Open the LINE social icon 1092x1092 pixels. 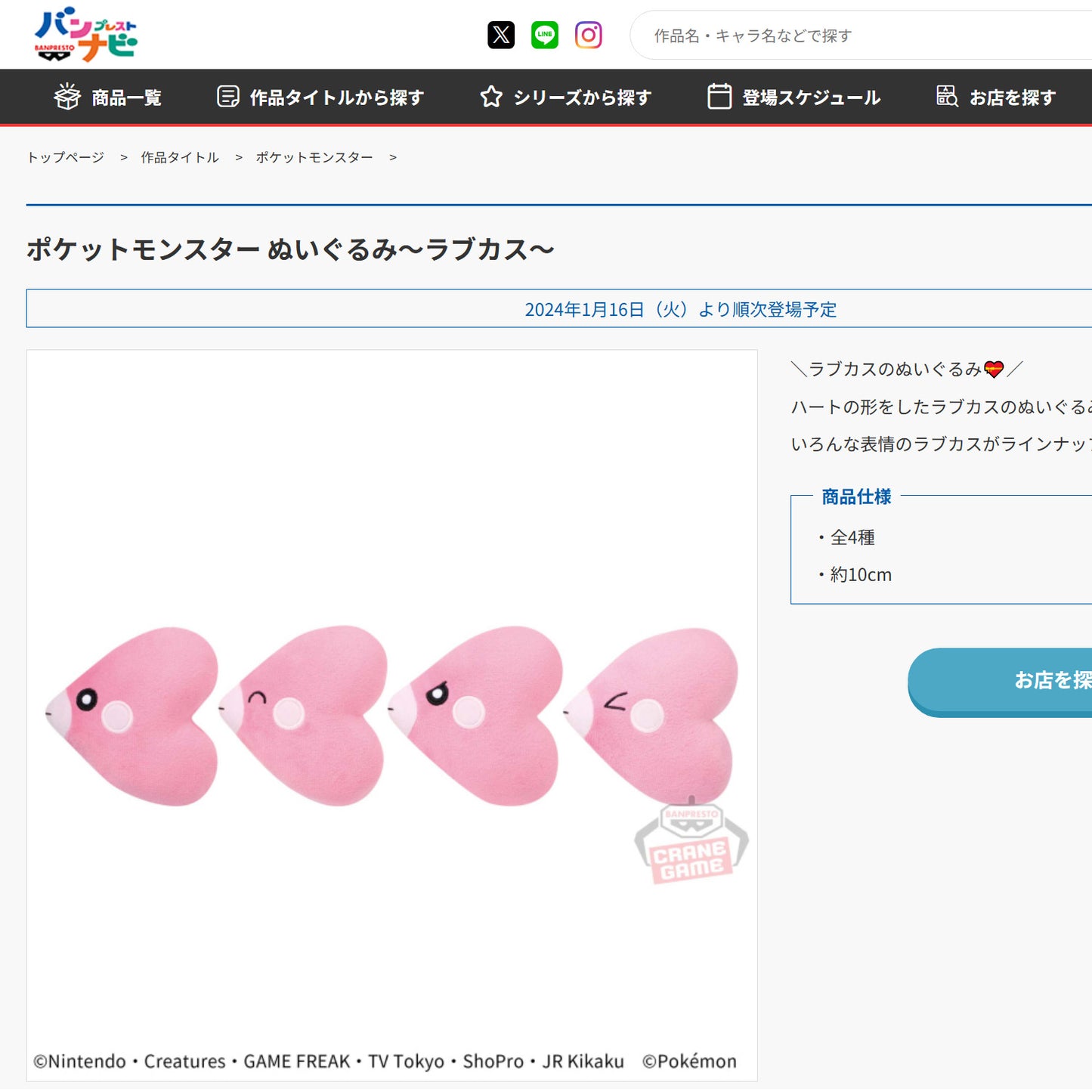coord(546,35)
